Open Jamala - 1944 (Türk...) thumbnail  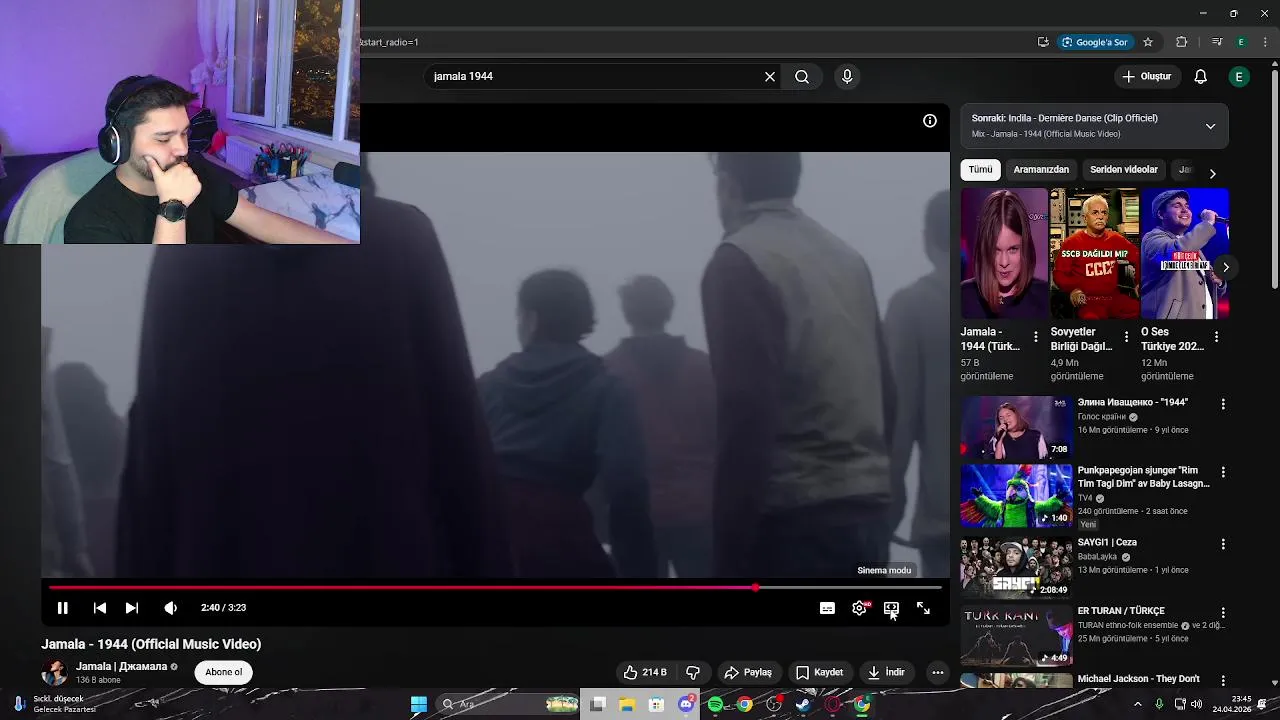click(1004, 254)
